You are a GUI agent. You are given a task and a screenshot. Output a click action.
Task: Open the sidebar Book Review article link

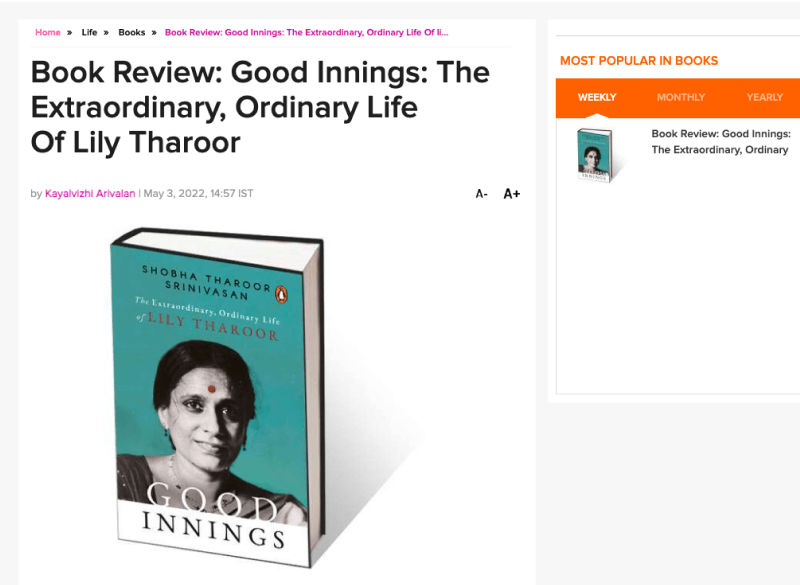pyautogui.click(x=720, y=141)
